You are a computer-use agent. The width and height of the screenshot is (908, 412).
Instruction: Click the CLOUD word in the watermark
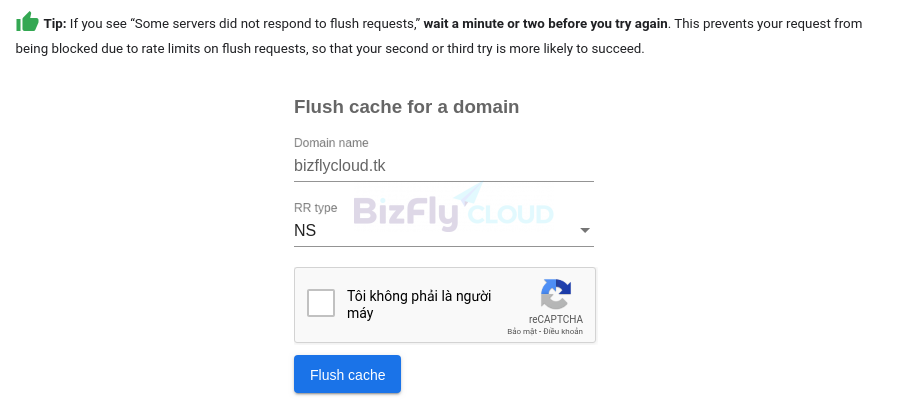(x=510, y=214)
